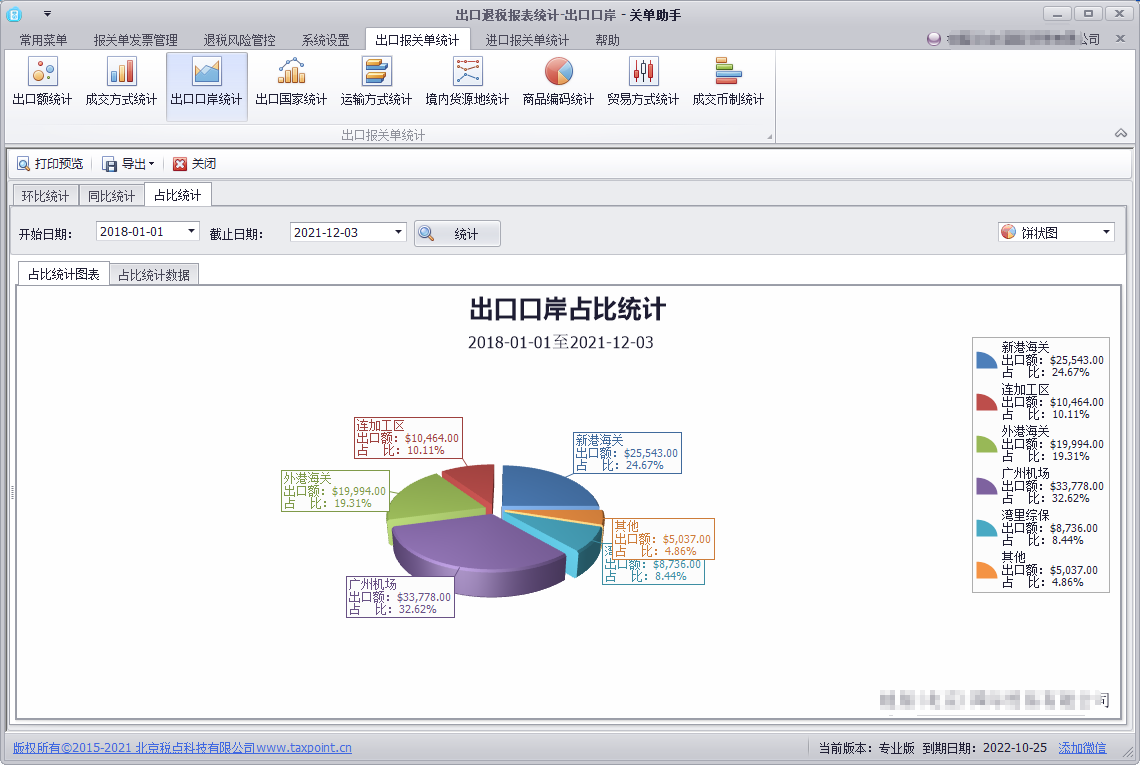Open 贸易方式统计 trade mode icon
Image resolution: width=1140 pixels, height=765 pixels.
pos(643,82)
